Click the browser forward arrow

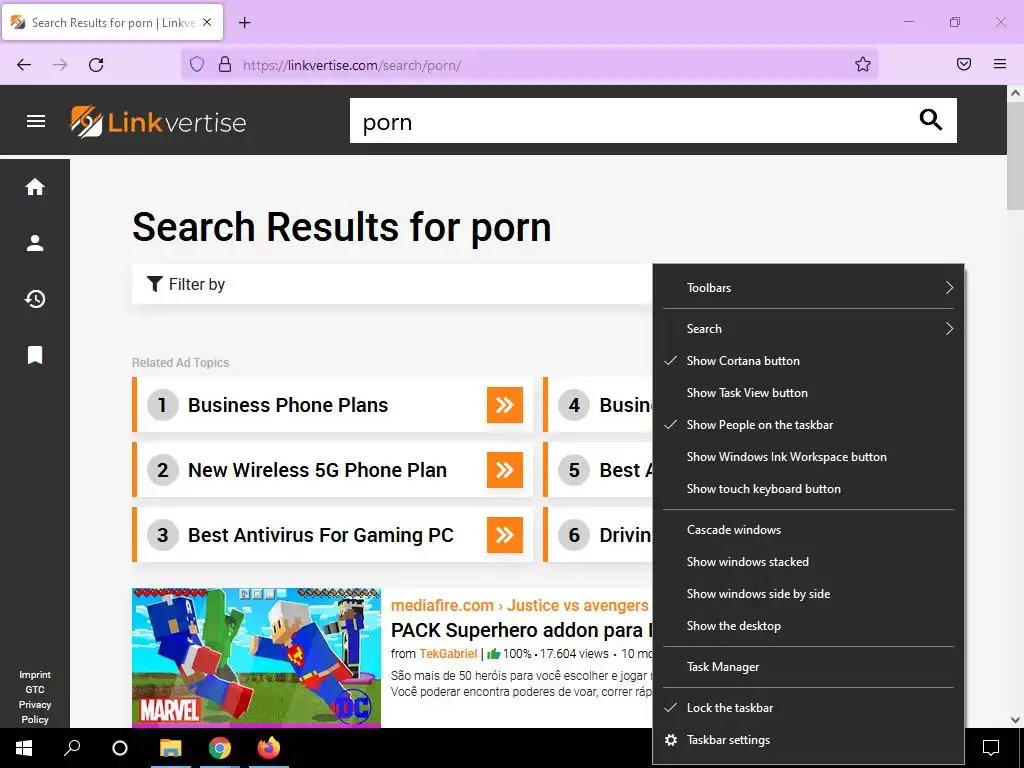[x=60, y=65]
